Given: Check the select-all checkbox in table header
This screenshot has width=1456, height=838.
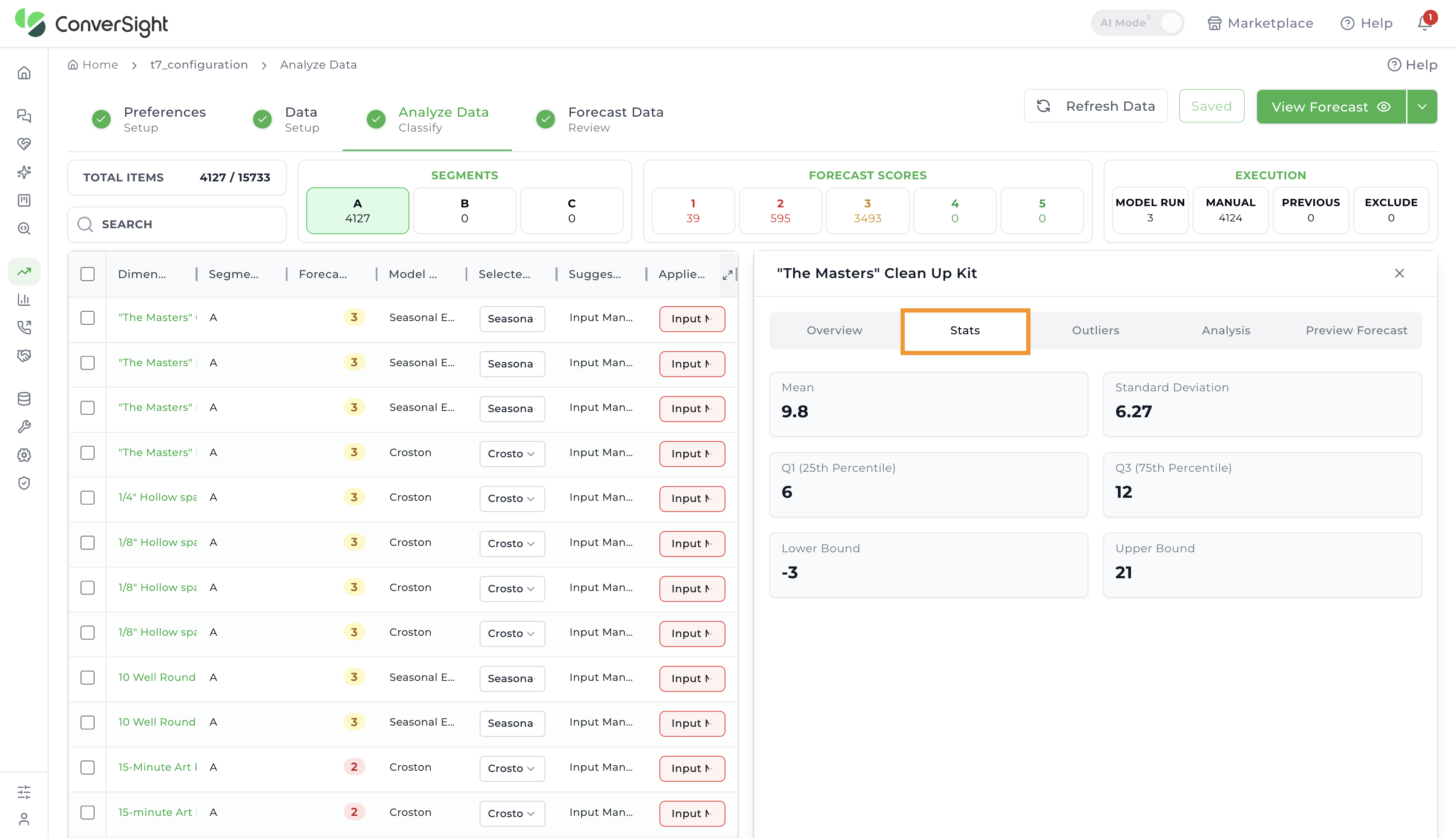Looking at the screenshot, I should point(87,274).
